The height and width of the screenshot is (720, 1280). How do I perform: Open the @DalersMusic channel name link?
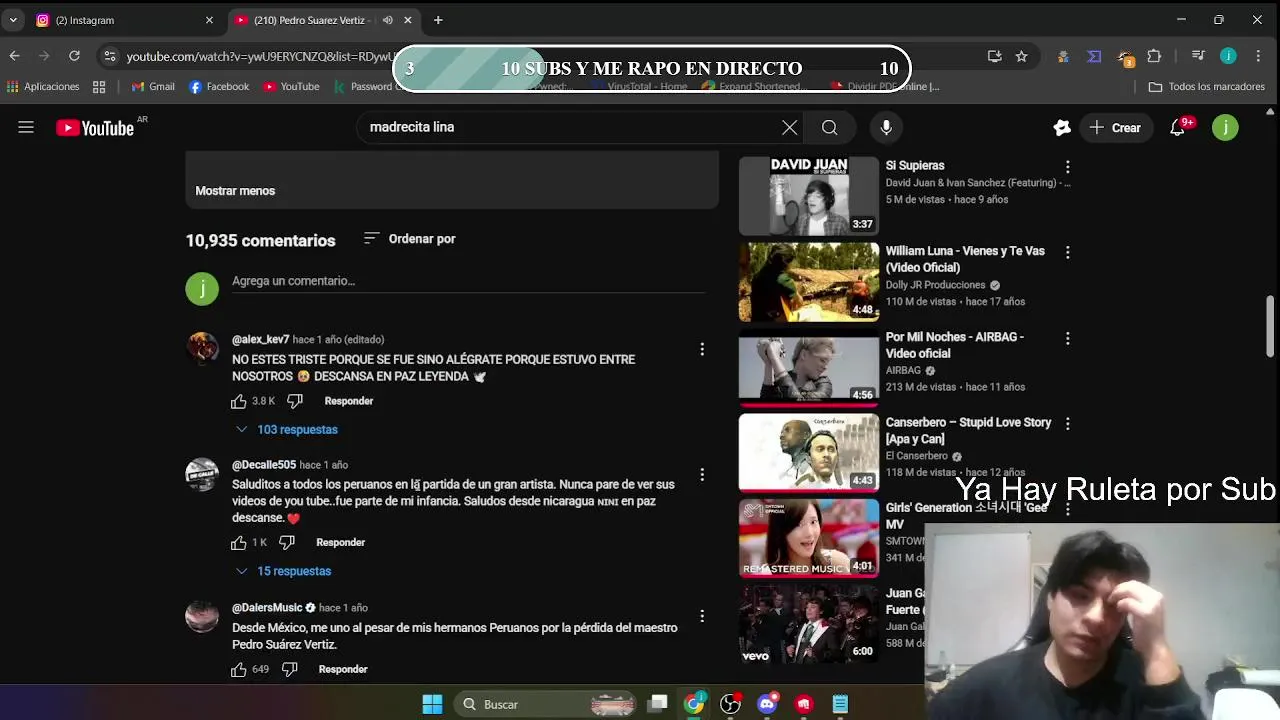click(x=267, y=608)
